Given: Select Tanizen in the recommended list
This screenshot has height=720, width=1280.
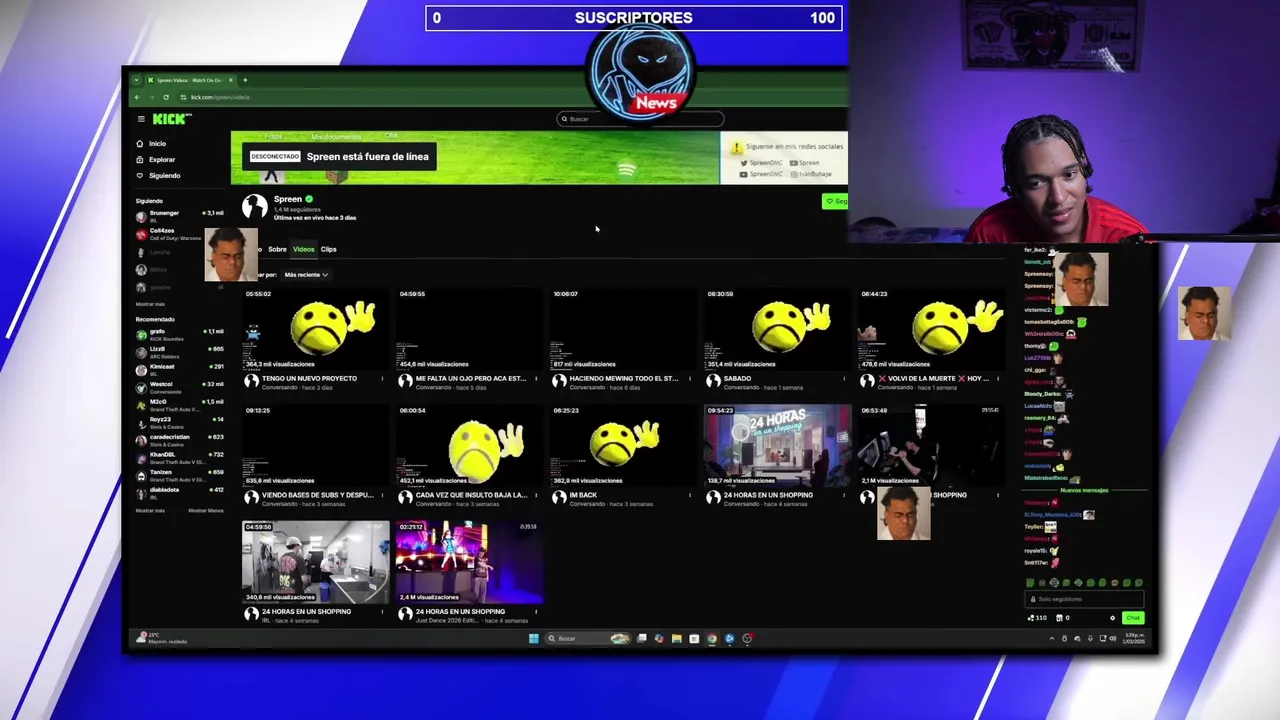Looking at the screenshot, I should point(180,474).
